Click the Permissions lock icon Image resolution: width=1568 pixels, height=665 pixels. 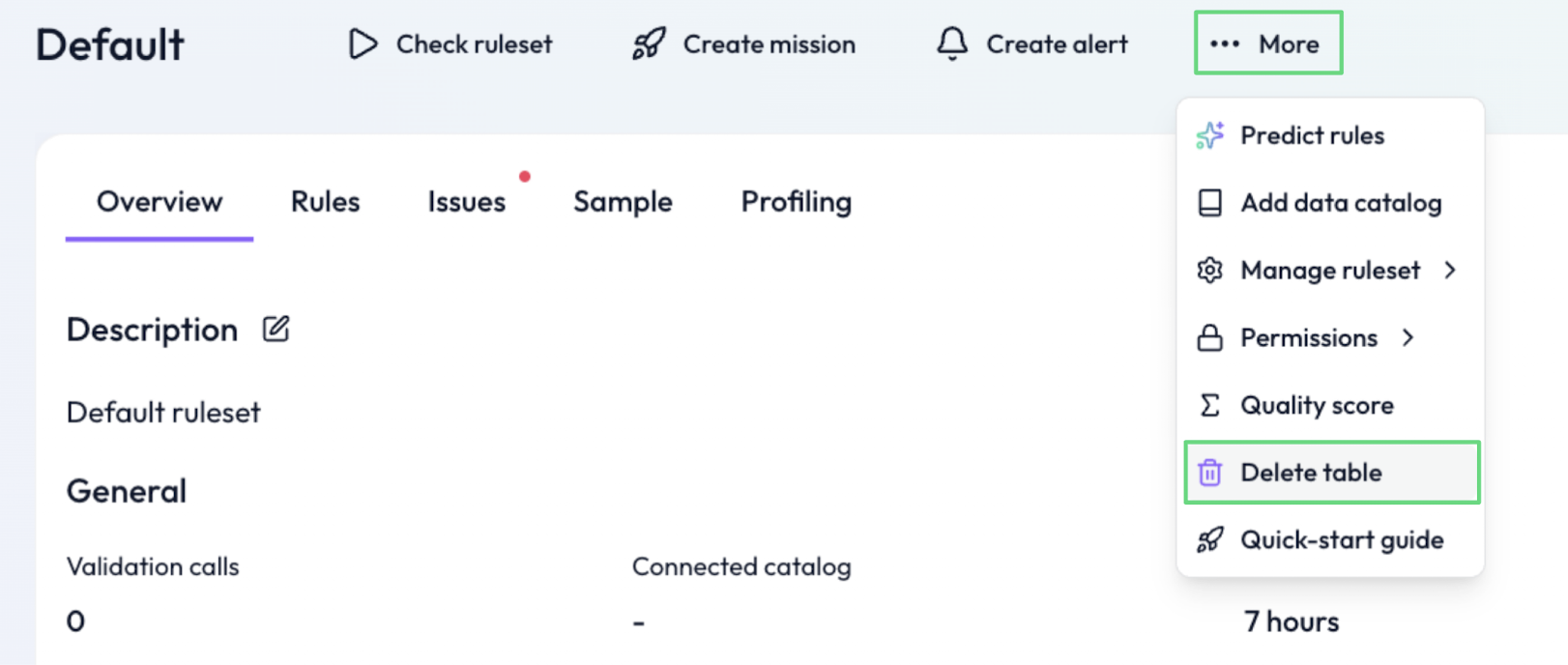tap(1209, 338)
